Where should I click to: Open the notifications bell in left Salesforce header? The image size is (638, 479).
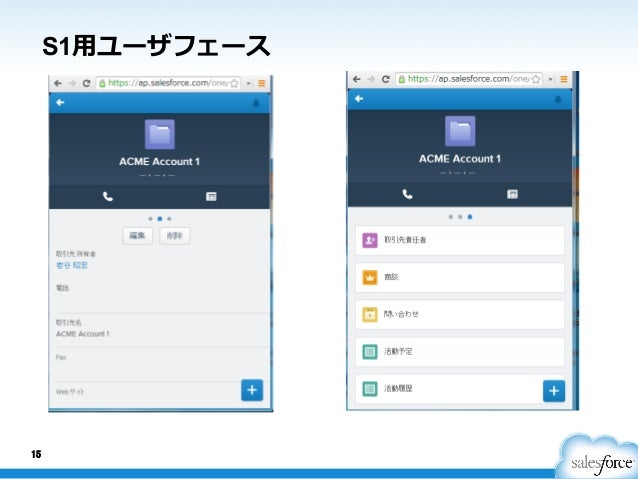[256, 103]
